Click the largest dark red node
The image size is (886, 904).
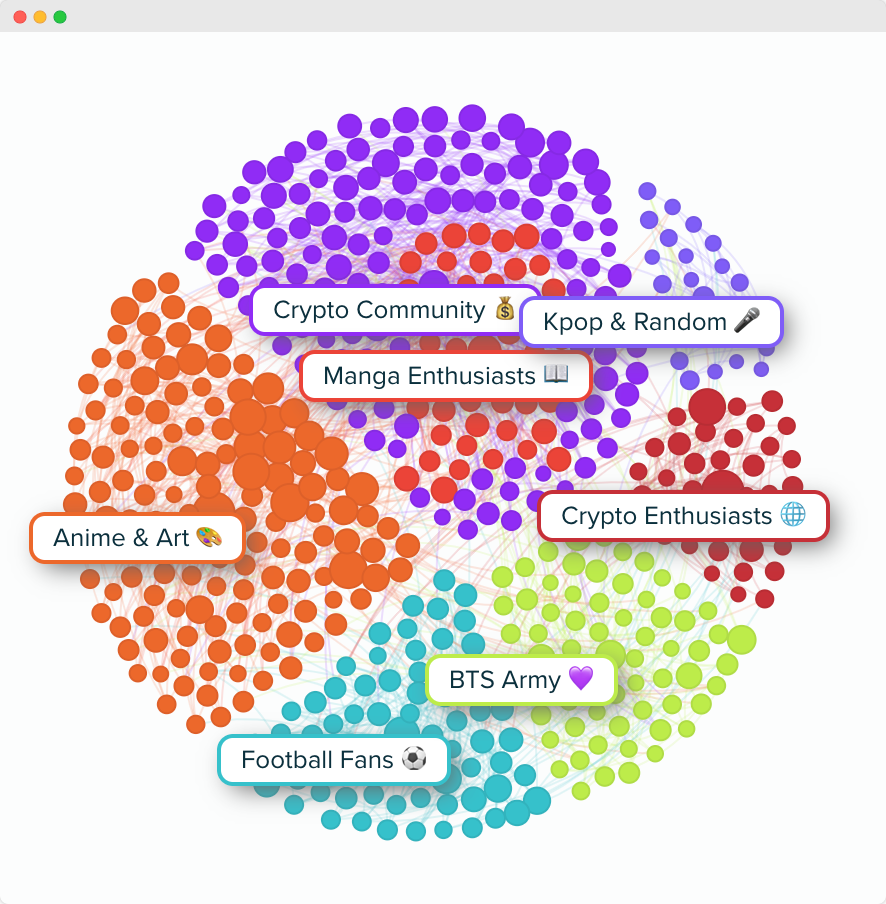[x=707, y=406]
